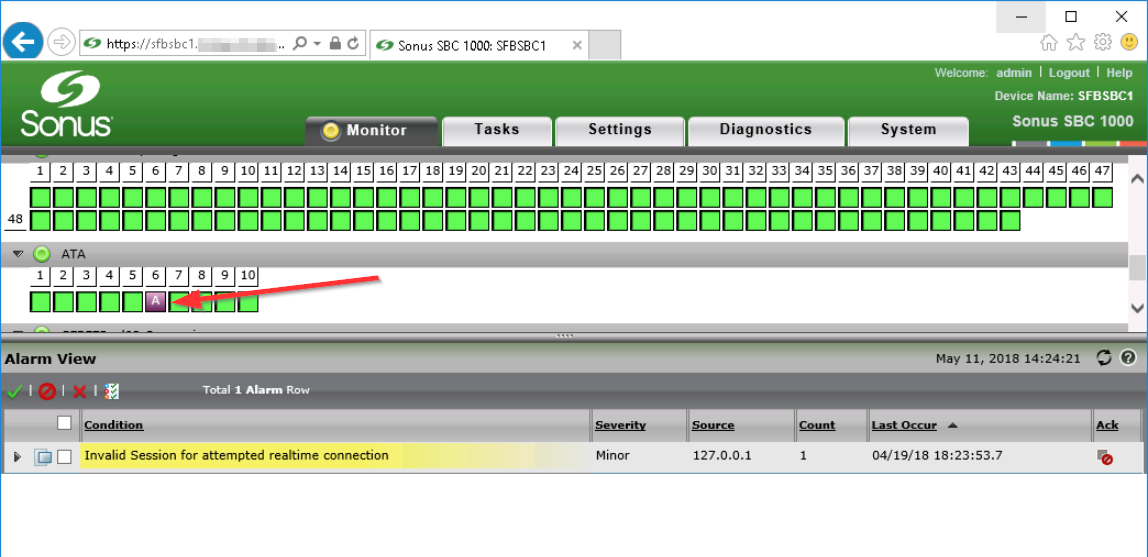Acknowledge alarms with the green checkmark icon
The height and width of the screenshot is (557, 1148).
click(x=13, y=391)
